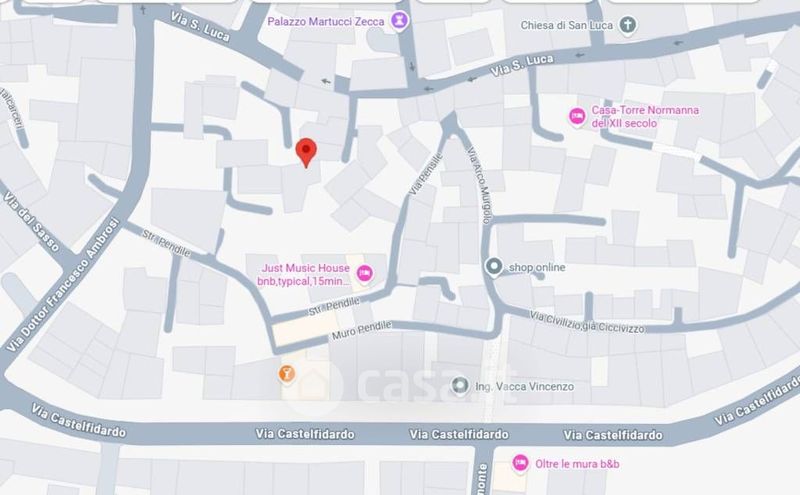800x495 pixels.
Task: Open the Casa-Torre Normanna del XII secolo label
Action: point(645,116)
